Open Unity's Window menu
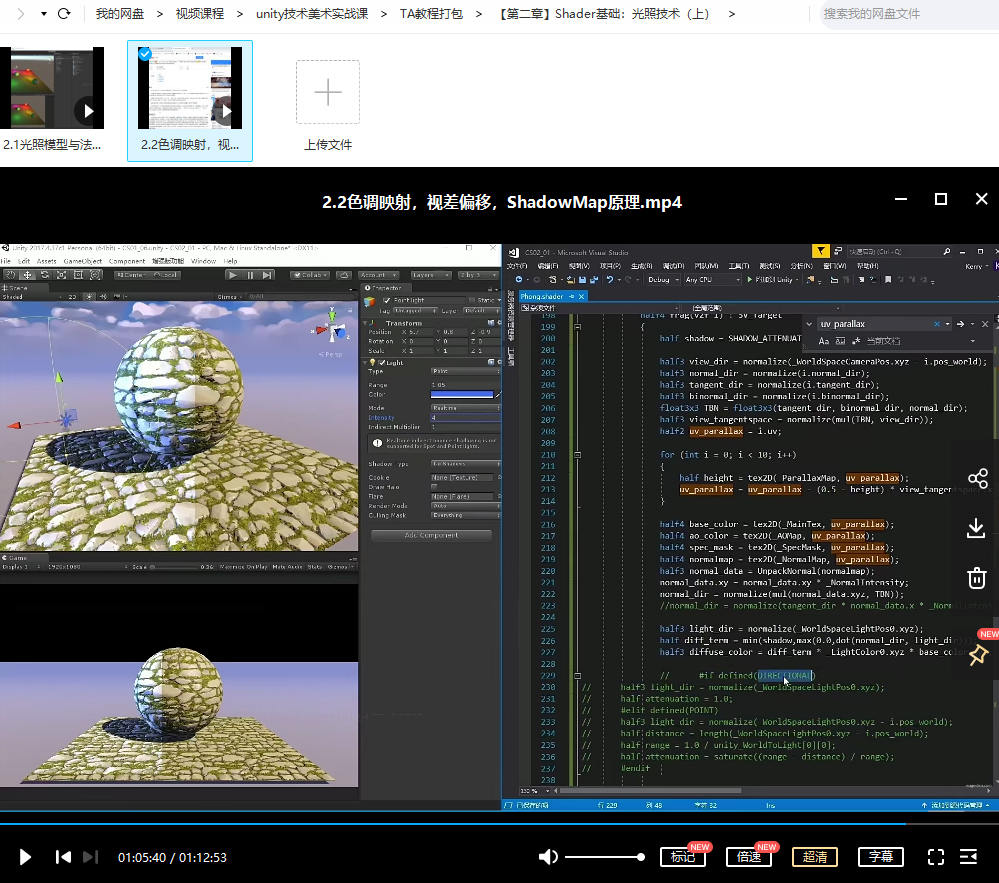This screenshot has height=883, width=999. point(203,261)
